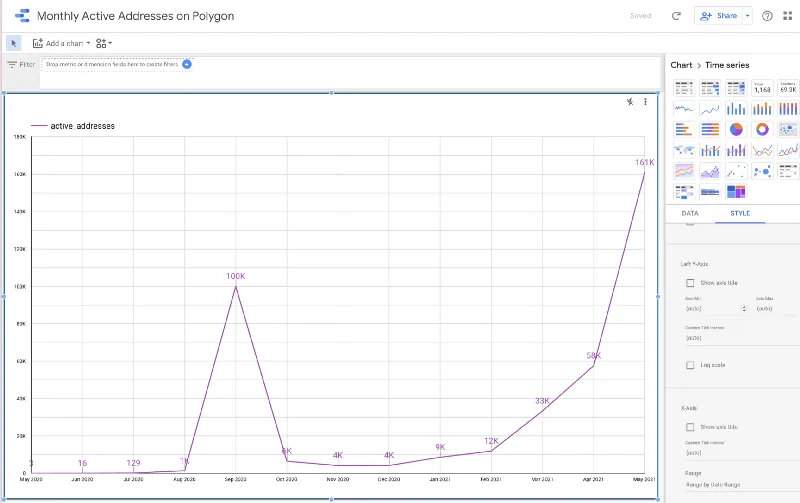Choose the table with bars chart type

(710, 88)
